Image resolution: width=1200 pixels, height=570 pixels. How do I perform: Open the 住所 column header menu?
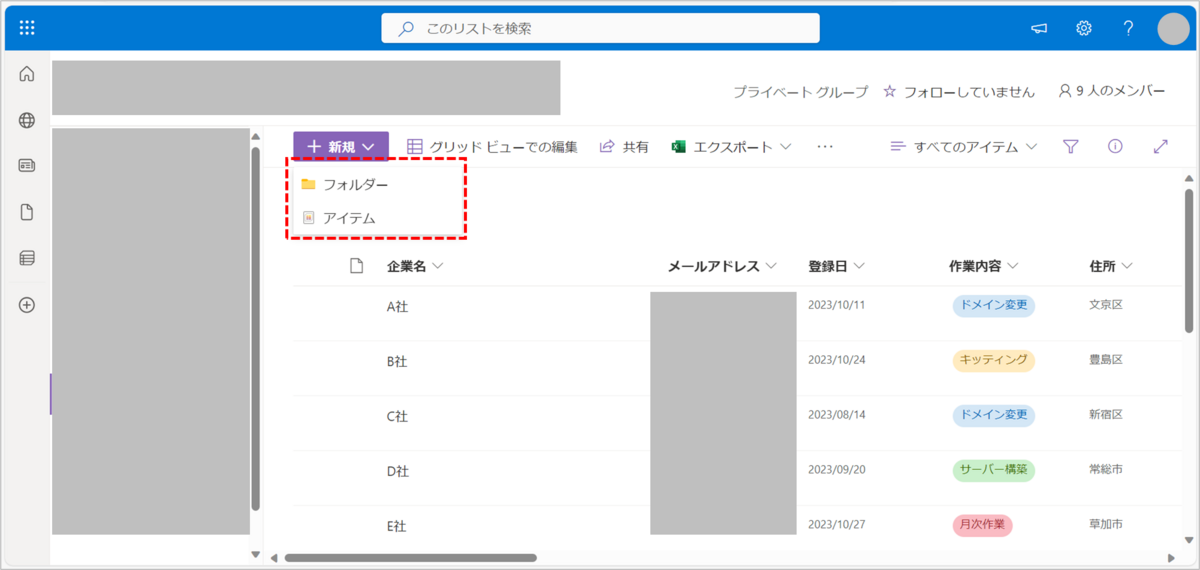point(1111,266)
